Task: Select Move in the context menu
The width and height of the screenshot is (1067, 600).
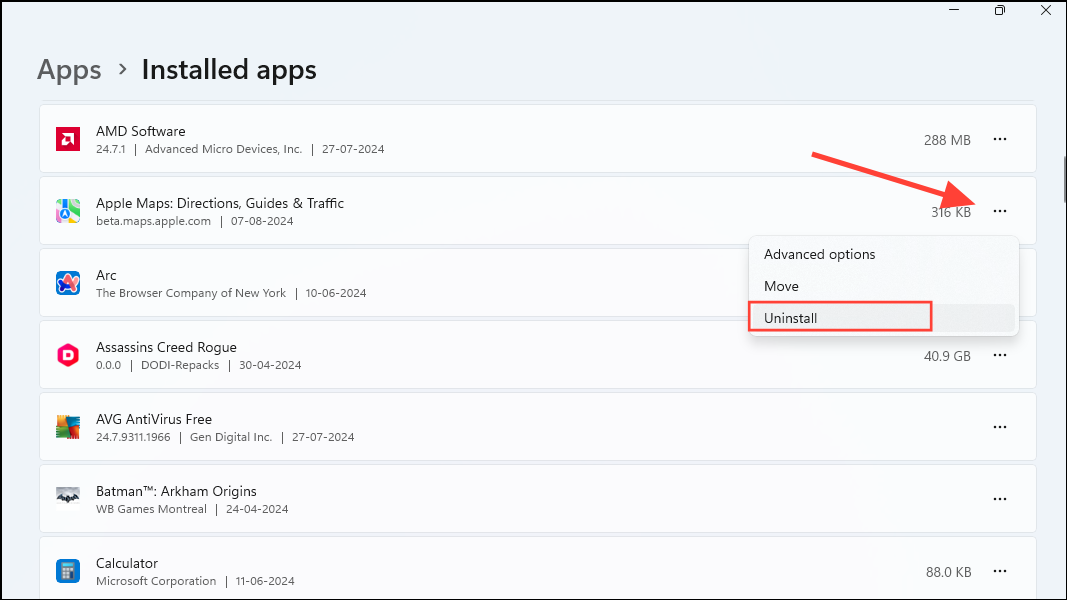Action: tap(883, 286)
